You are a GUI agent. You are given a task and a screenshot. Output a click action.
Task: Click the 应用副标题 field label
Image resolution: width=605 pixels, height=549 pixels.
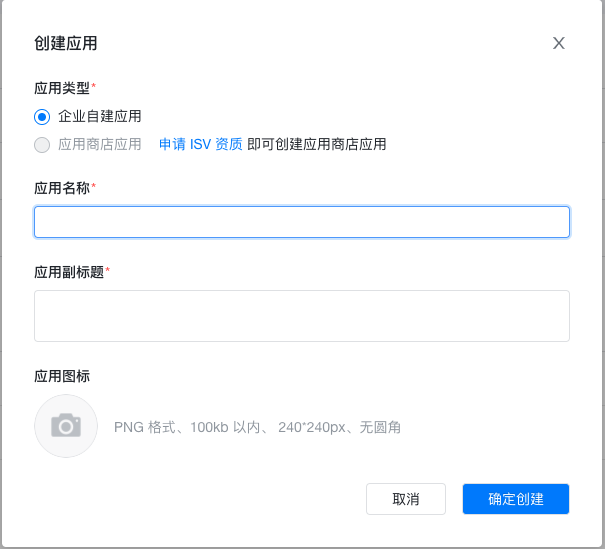(x=69, y=272)
